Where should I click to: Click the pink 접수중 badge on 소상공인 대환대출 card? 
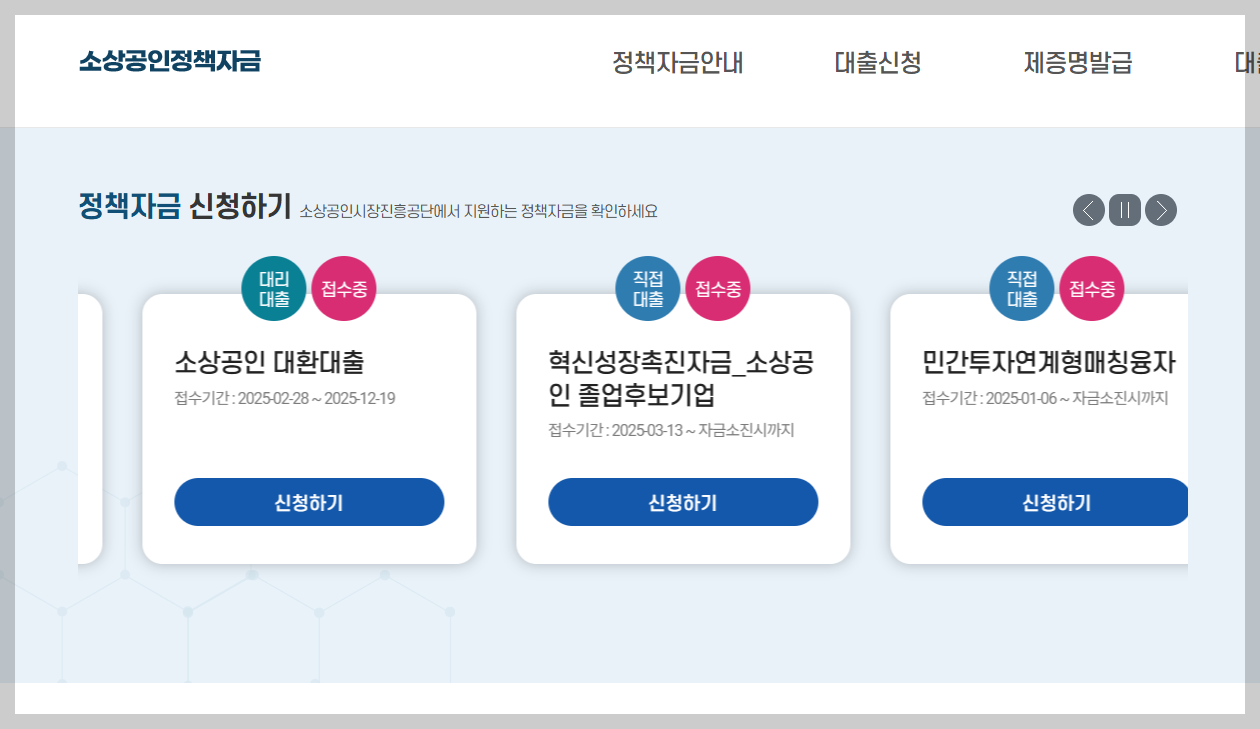coord(343,288)
